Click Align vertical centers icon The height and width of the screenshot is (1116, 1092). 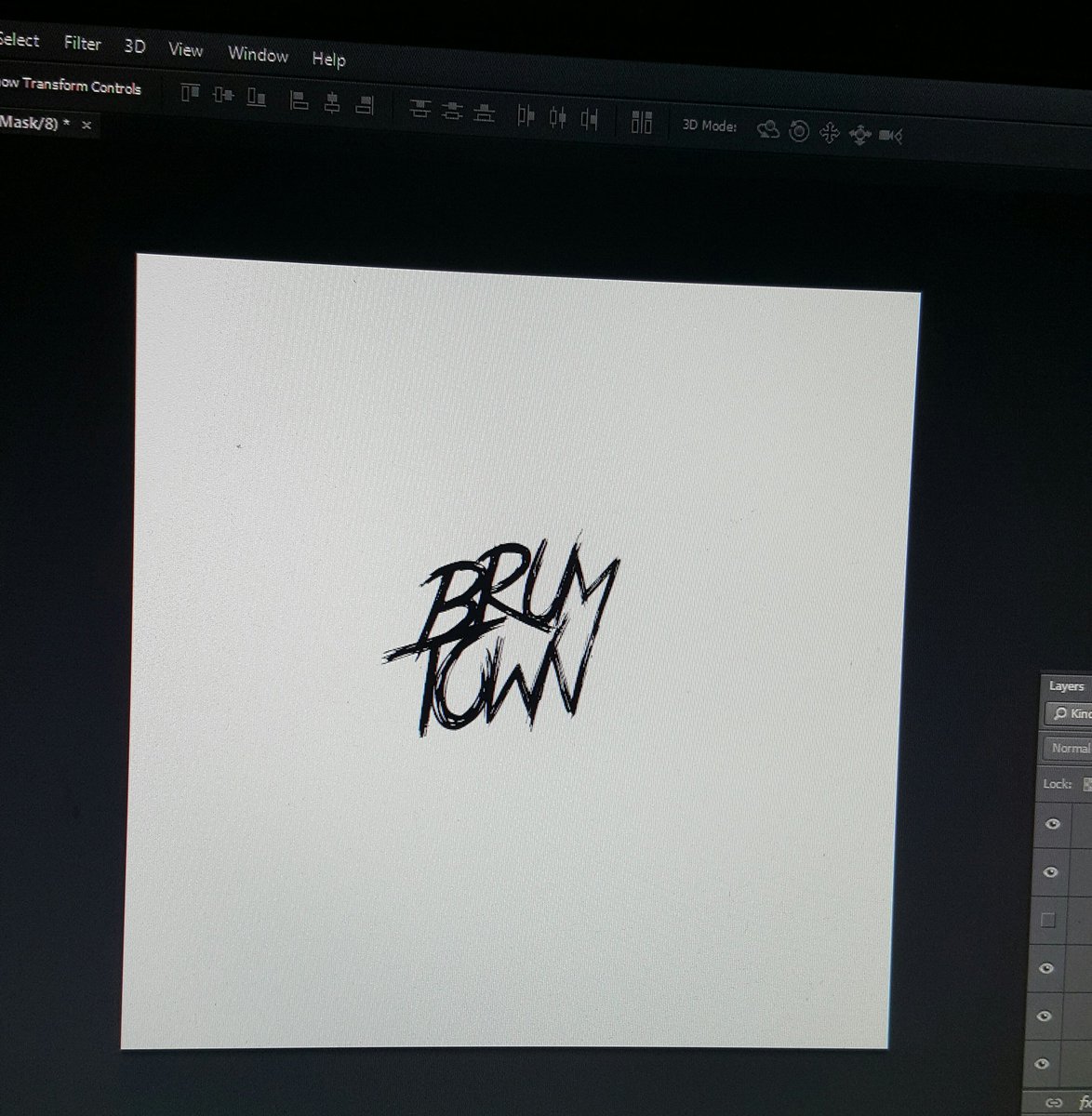[x=223, y=95]
